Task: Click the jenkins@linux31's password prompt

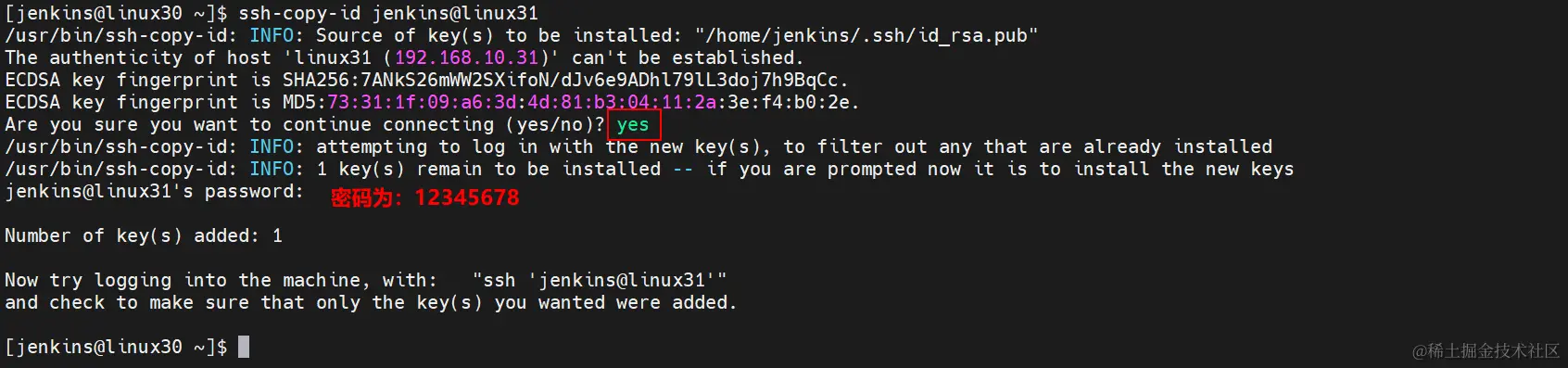Action: click(154, 192)
